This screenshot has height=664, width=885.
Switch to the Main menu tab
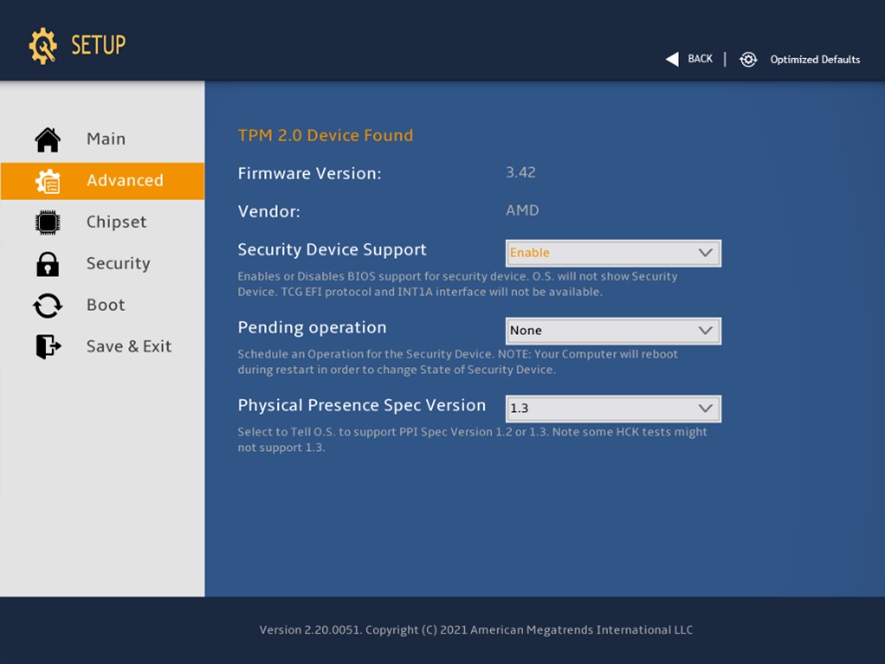coord(106,139)
